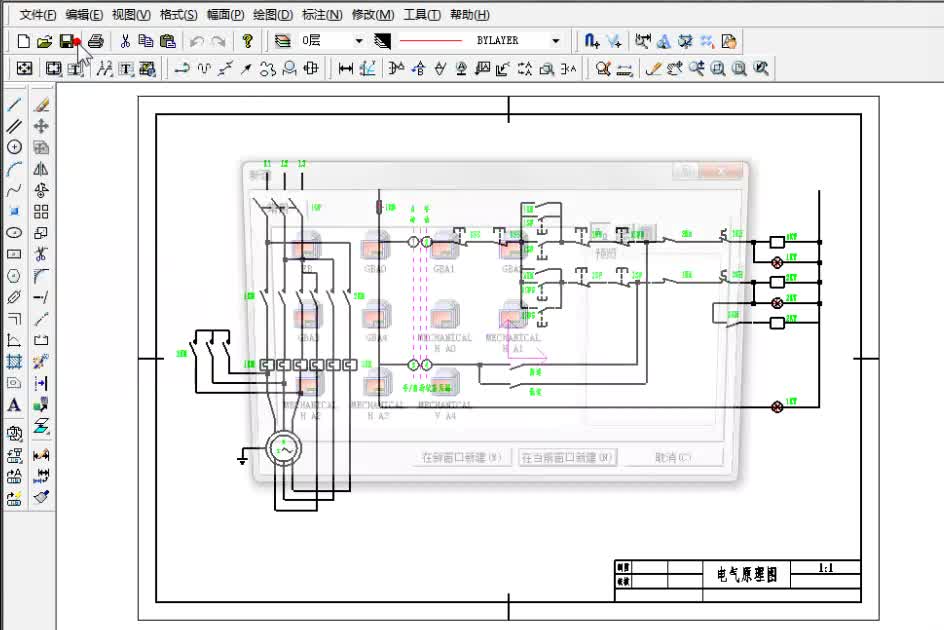Use the Hatch fill tool
Image resolution: width=944 pixels, height=630 pixels.
(x=14, y=361)
